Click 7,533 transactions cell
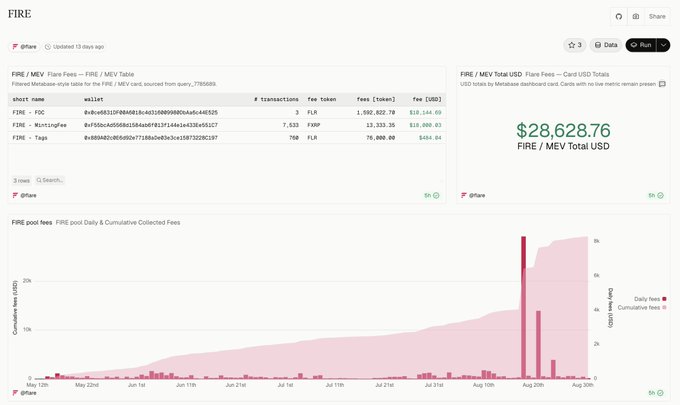680x405 pixels. (291, 125)
